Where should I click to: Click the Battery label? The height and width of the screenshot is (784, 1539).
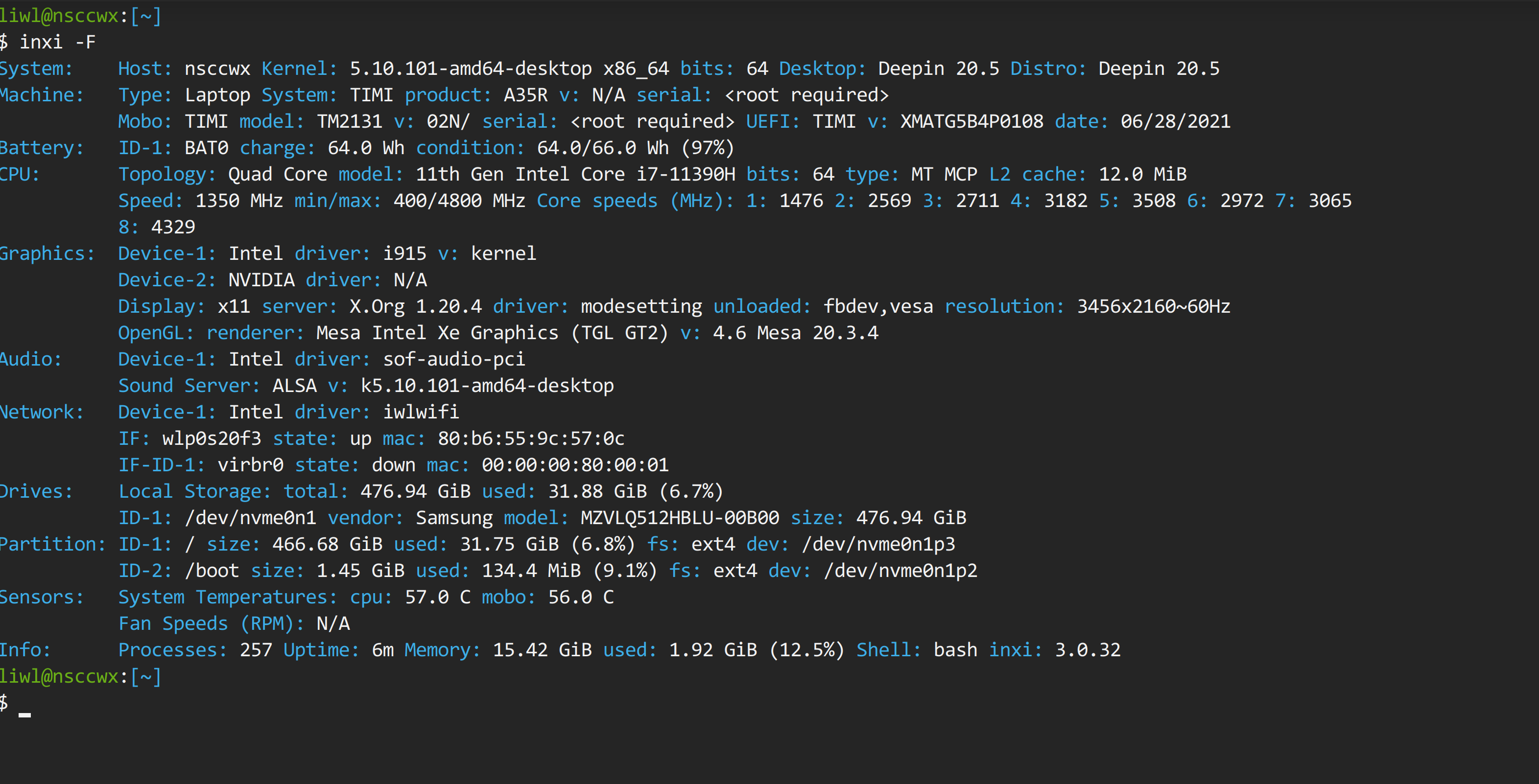point(41,148)
